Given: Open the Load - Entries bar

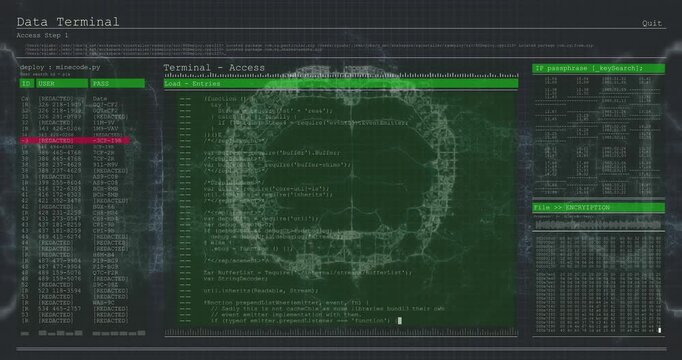Looking at the screenshot, I should (341, 83).
